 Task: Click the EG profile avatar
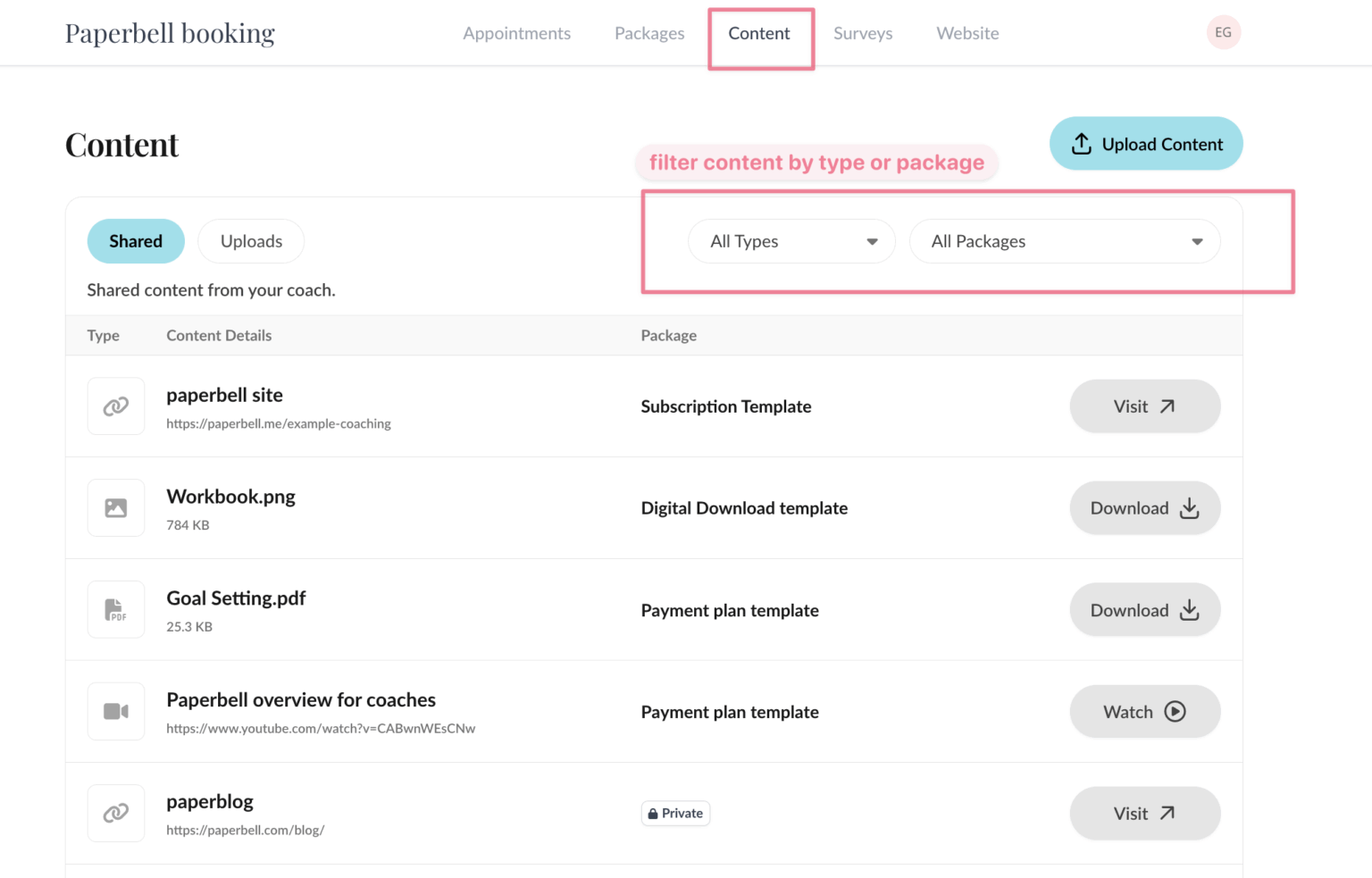tap(1223, 32)
